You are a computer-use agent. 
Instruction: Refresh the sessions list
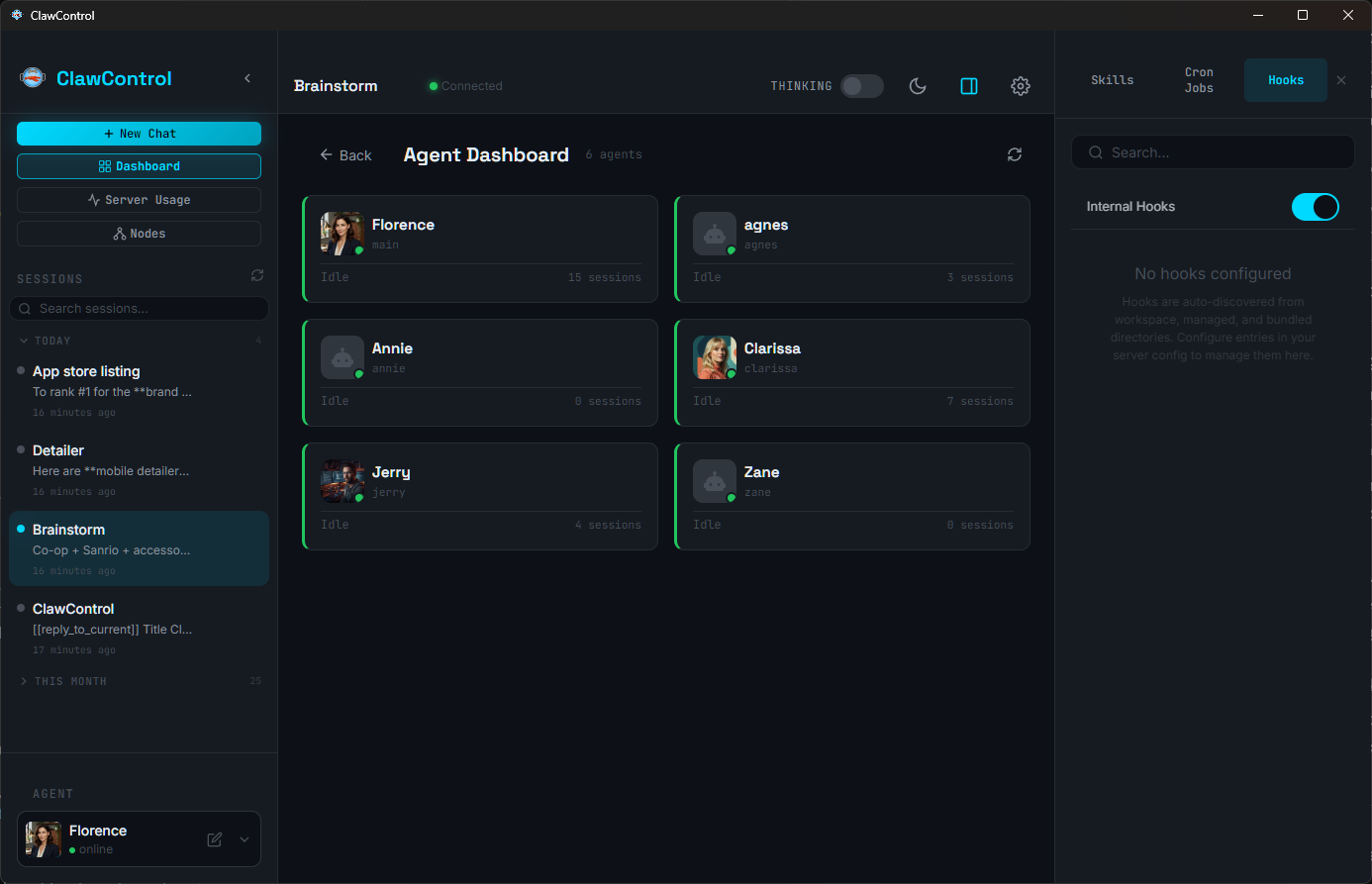coord(256,275)
